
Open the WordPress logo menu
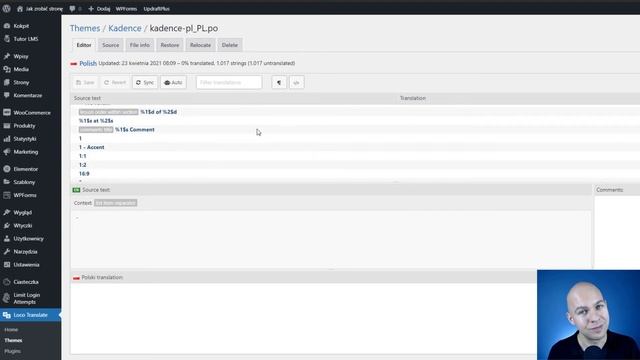pos(7,8)
